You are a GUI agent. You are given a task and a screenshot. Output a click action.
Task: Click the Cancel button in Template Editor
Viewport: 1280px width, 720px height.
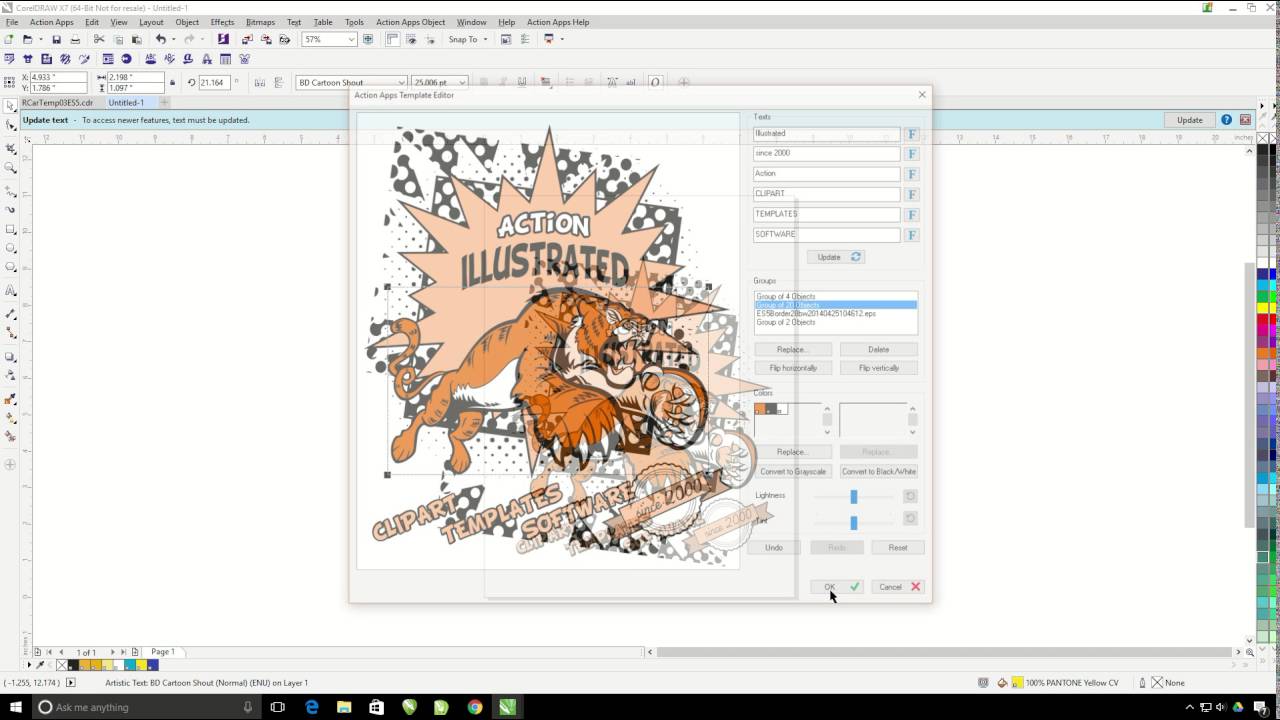(897, 587)
